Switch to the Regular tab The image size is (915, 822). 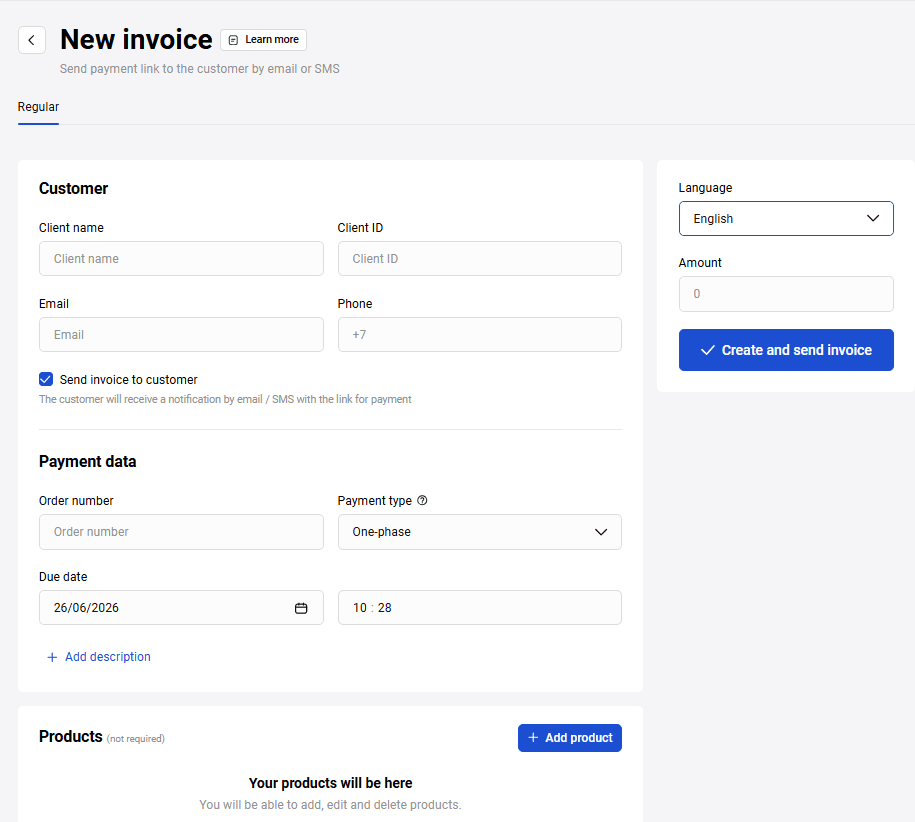tap(38, 107)
